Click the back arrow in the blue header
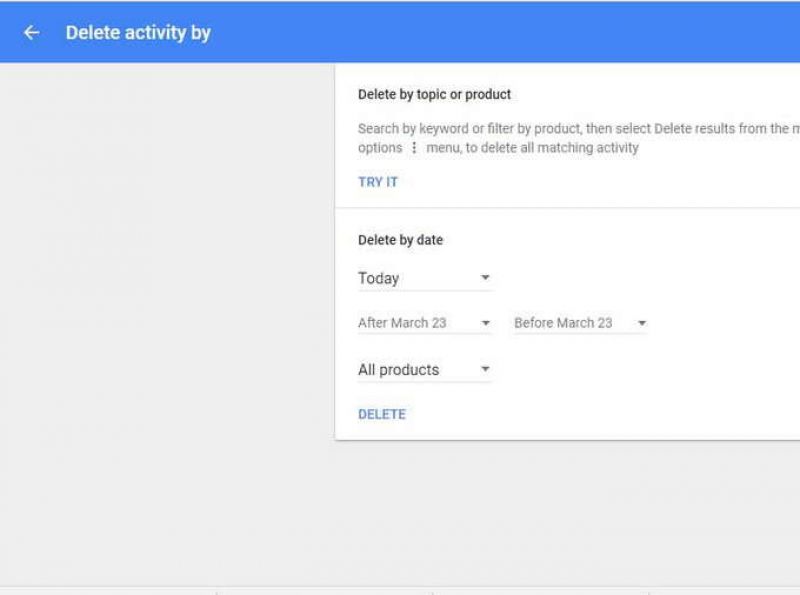The image size is (800, 595). coord(30,32)
